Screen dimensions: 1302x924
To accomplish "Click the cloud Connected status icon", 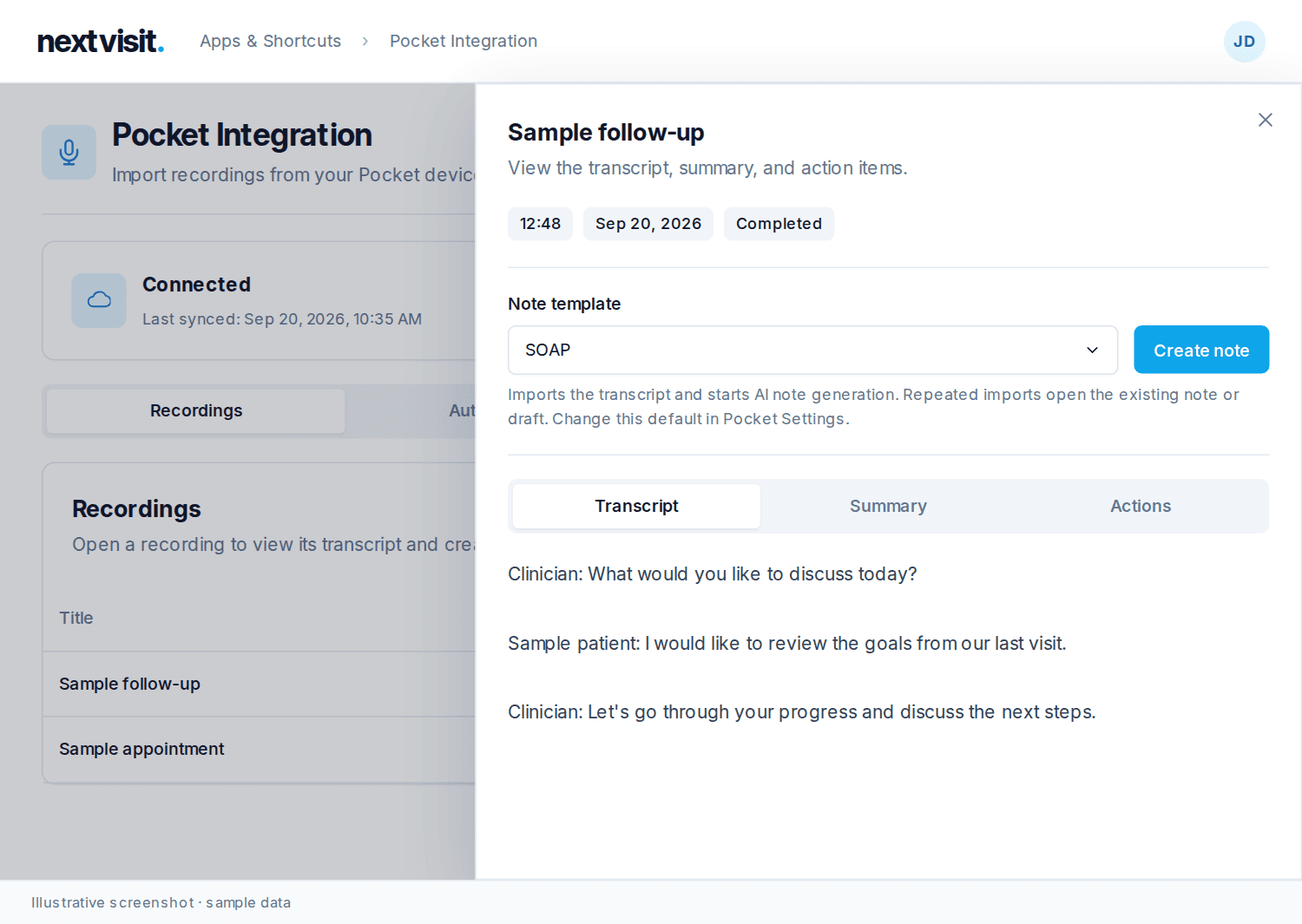I will pyautogui.click(x=99, y=300).
